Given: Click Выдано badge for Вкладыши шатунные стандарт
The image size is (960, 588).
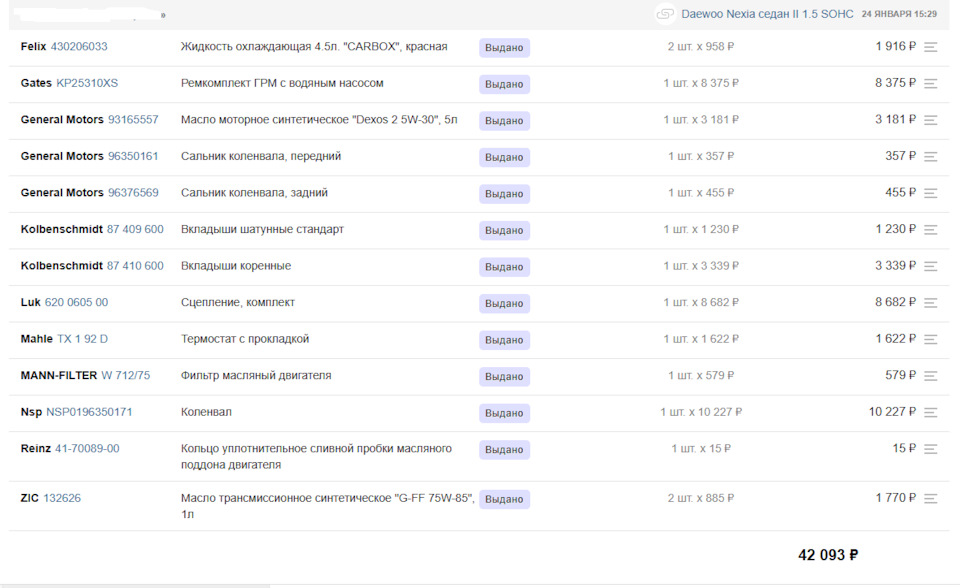Looking at the screenshot, I should click(x=504, y=231).
